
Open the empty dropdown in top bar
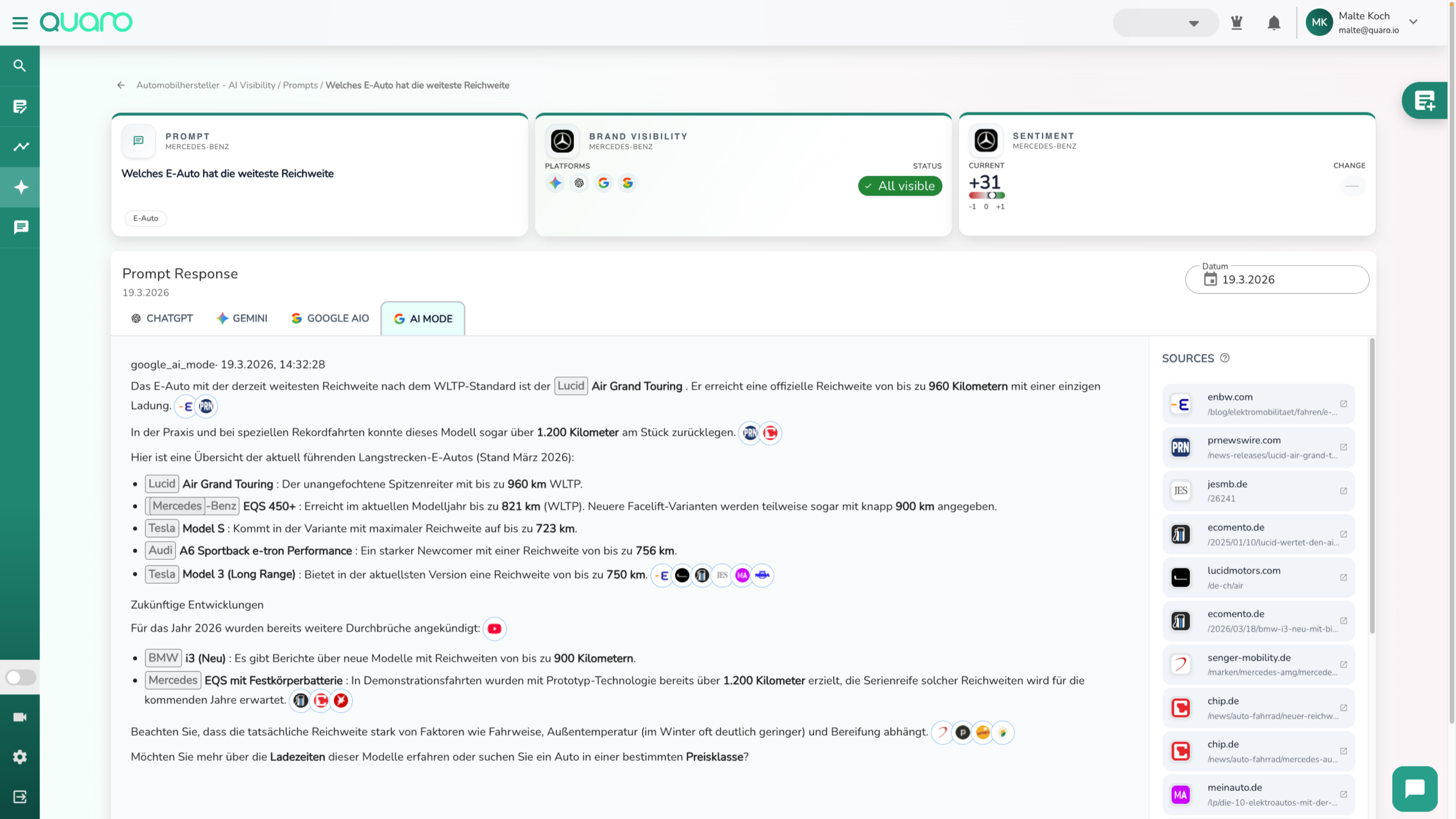point(1165,23)
